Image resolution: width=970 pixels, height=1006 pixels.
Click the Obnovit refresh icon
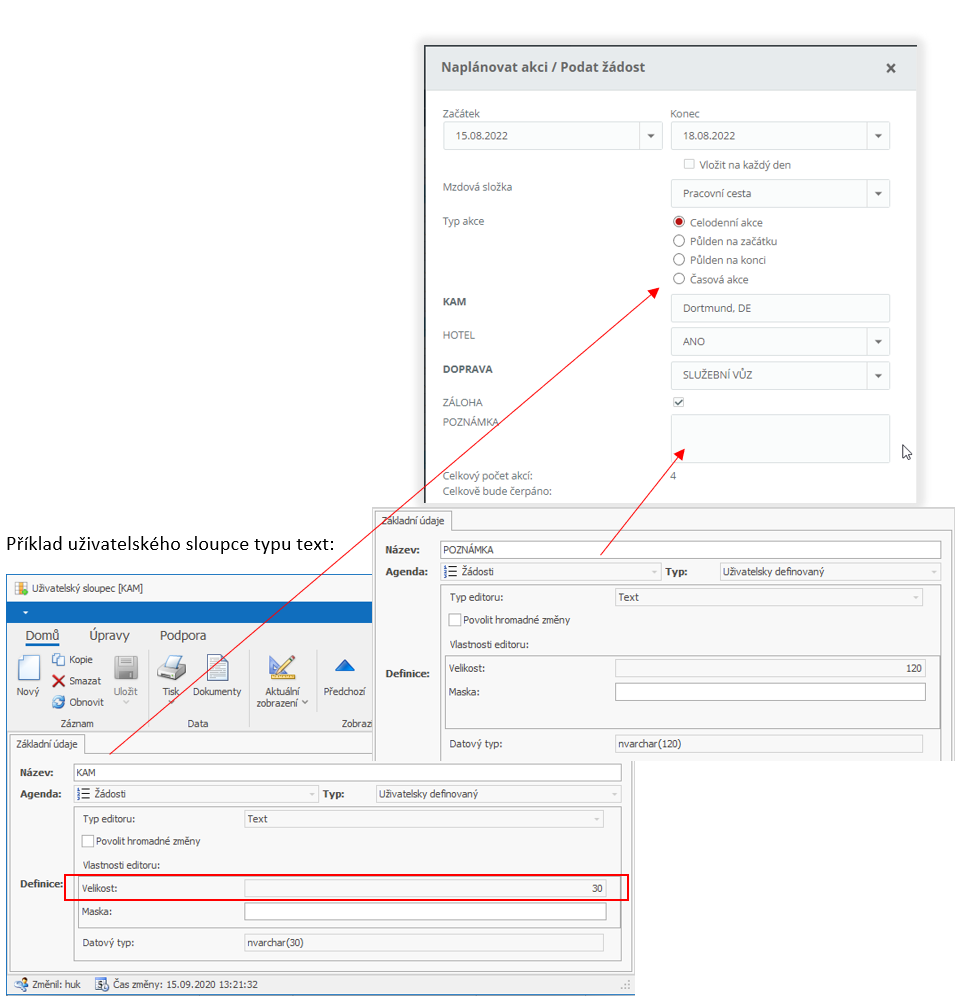pos(58,702)
